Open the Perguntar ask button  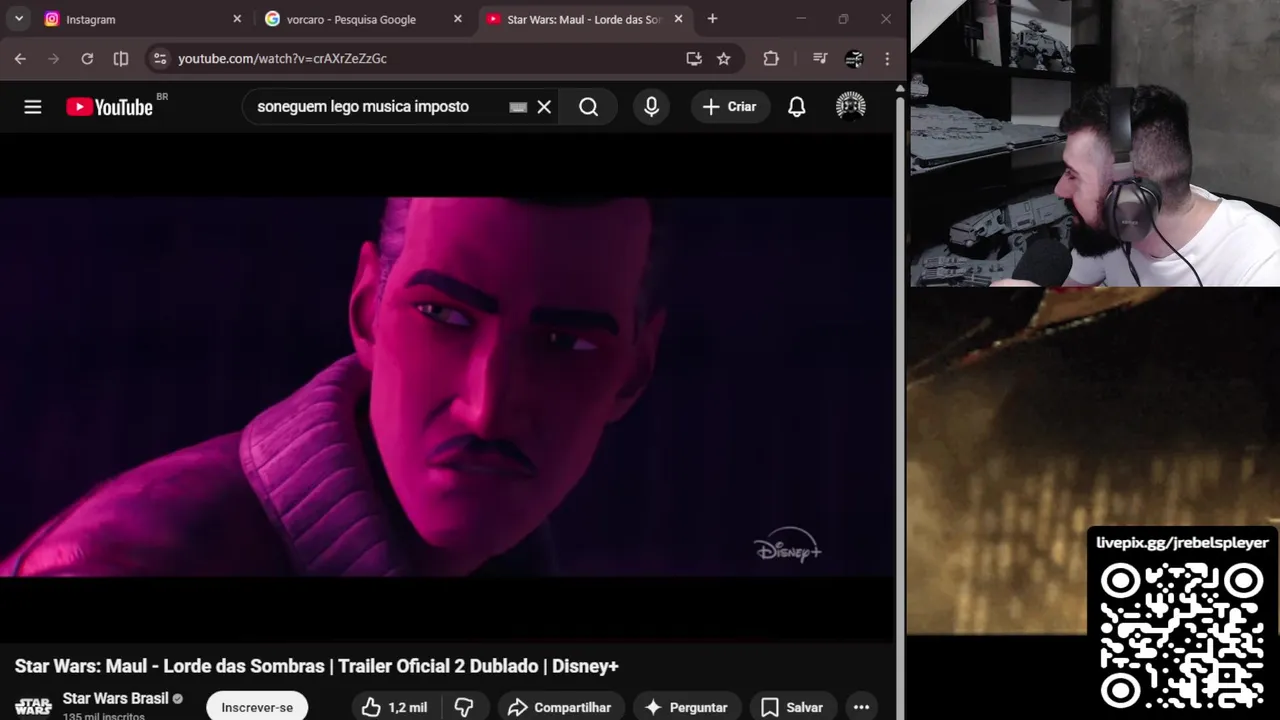coord(687,707)
